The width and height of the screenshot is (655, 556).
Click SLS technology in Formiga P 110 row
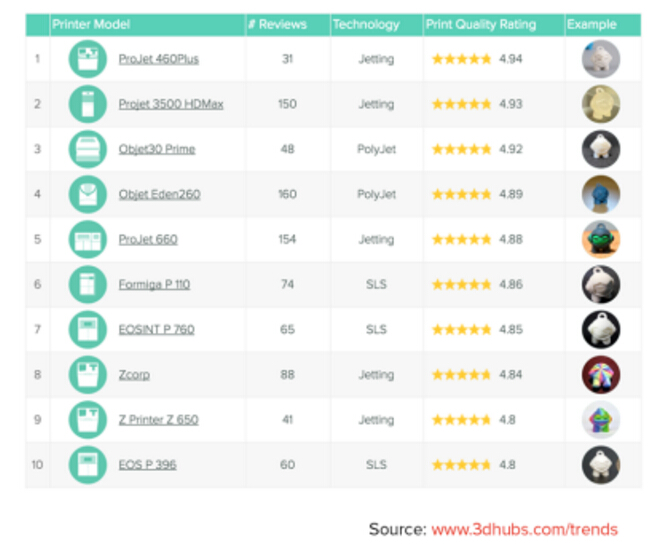tap(376, 284)
